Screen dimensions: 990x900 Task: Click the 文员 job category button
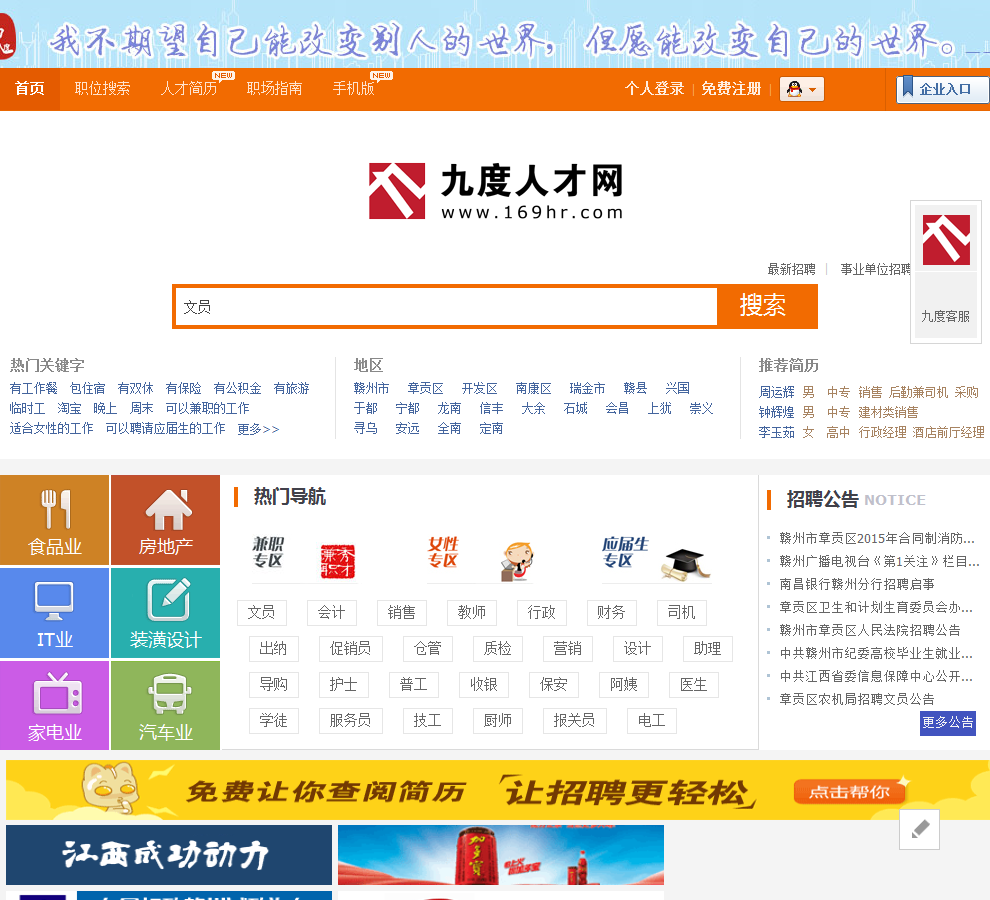point(261,613)
